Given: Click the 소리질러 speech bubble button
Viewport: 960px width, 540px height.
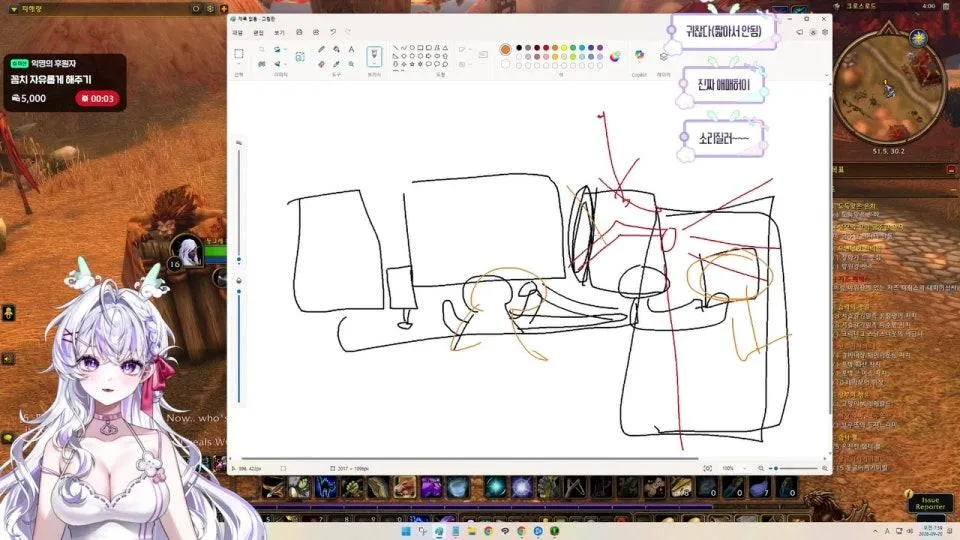Looking at the screenshot, I should point(723,138).
